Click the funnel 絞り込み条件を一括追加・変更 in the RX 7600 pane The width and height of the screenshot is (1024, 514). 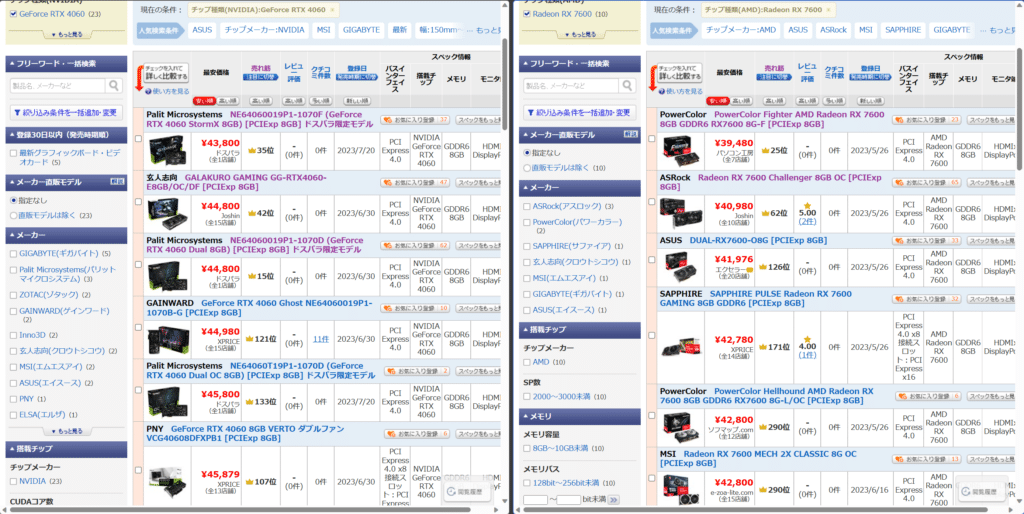[x=579, y=112]
